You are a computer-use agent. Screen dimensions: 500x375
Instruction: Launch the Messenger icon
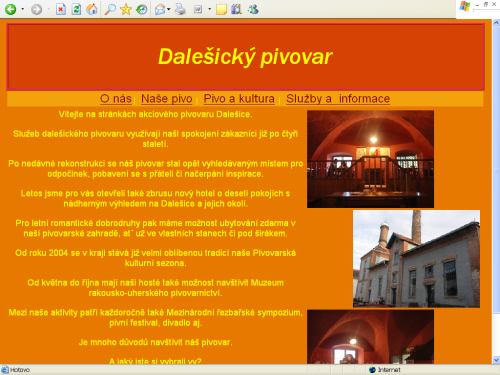(253, 9)
